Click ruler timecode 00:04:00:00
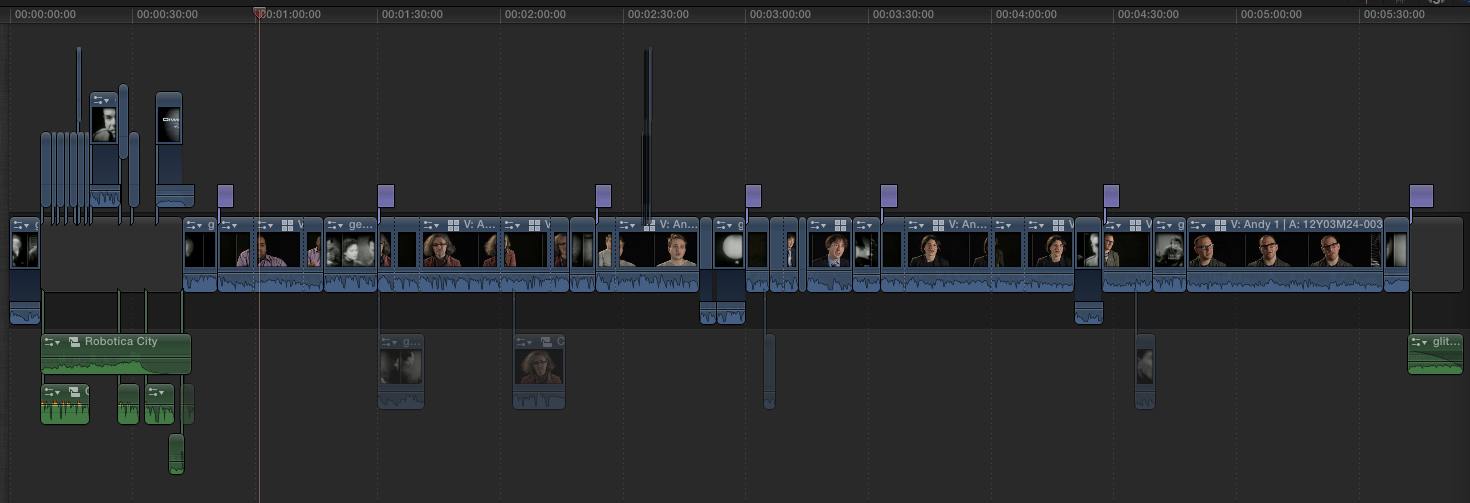The width and height of the screenshot is (1470, 503). pos(1026,15)
